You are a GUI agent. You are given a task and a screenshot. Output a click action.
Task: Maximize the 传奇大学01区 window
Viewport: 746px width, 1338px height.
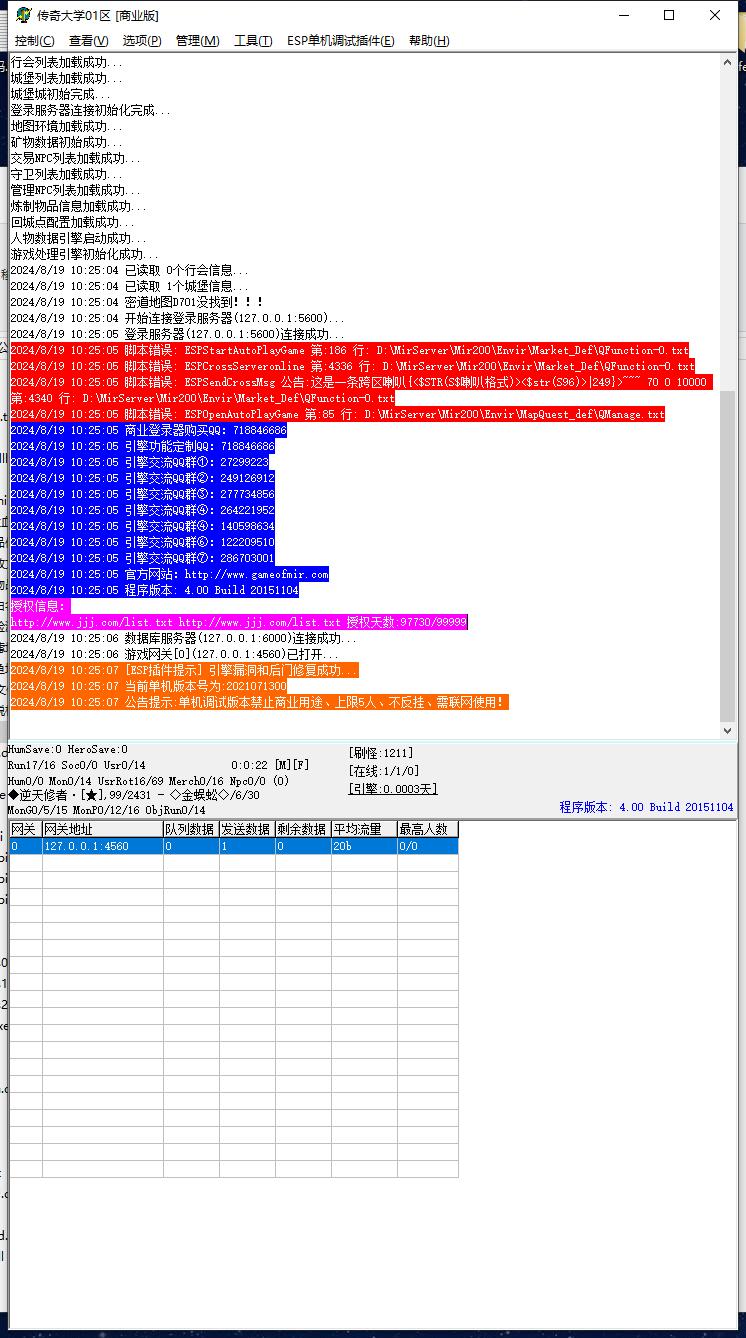[669, 15]
